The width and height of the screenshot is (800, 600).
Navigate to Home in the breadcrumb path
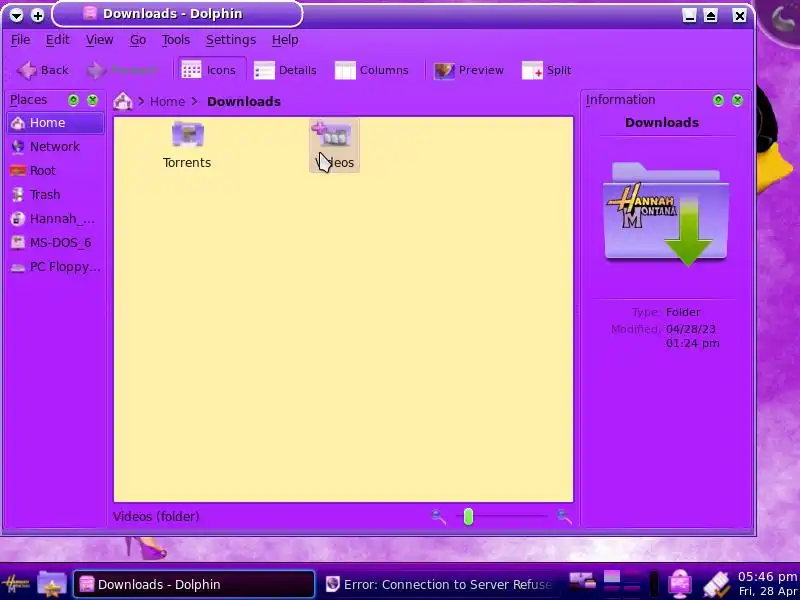coord(167,102)
